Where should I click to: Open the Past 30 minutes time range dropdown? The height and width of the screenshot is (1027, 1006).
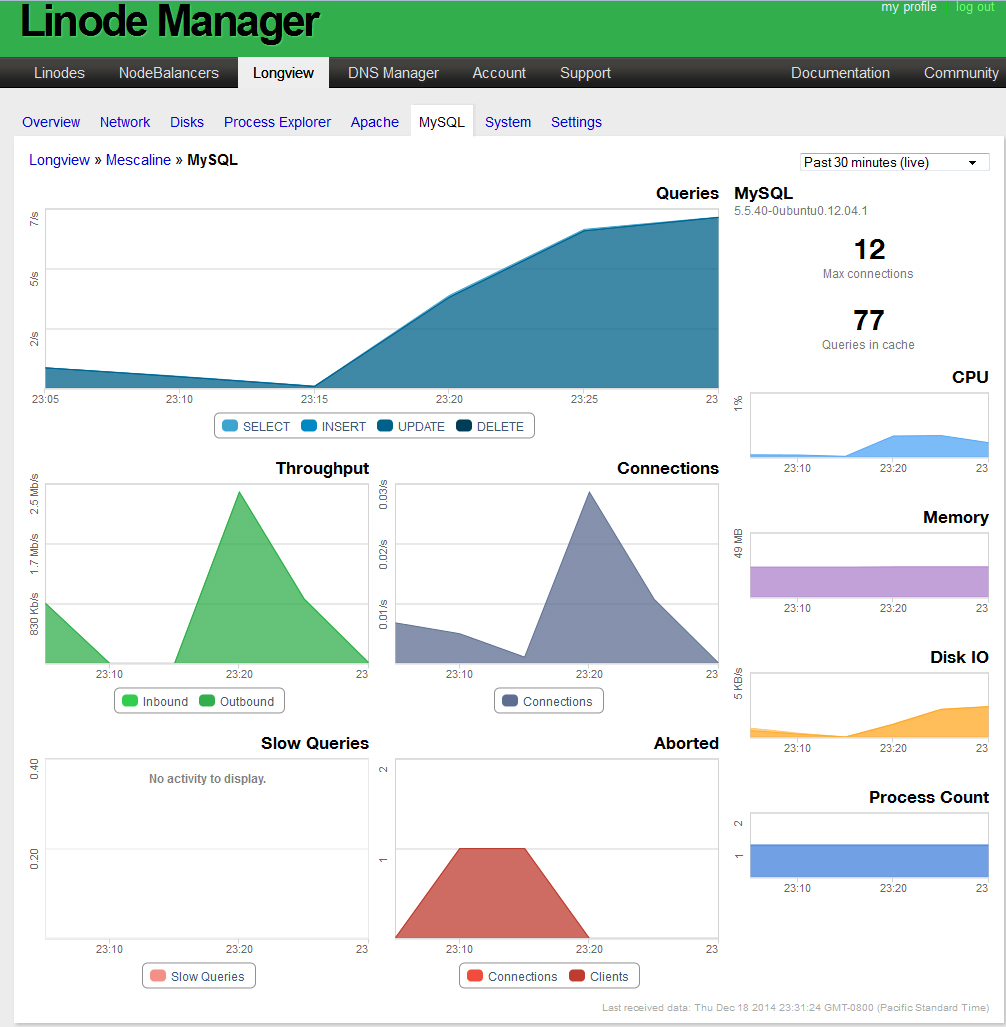[894, 162]
